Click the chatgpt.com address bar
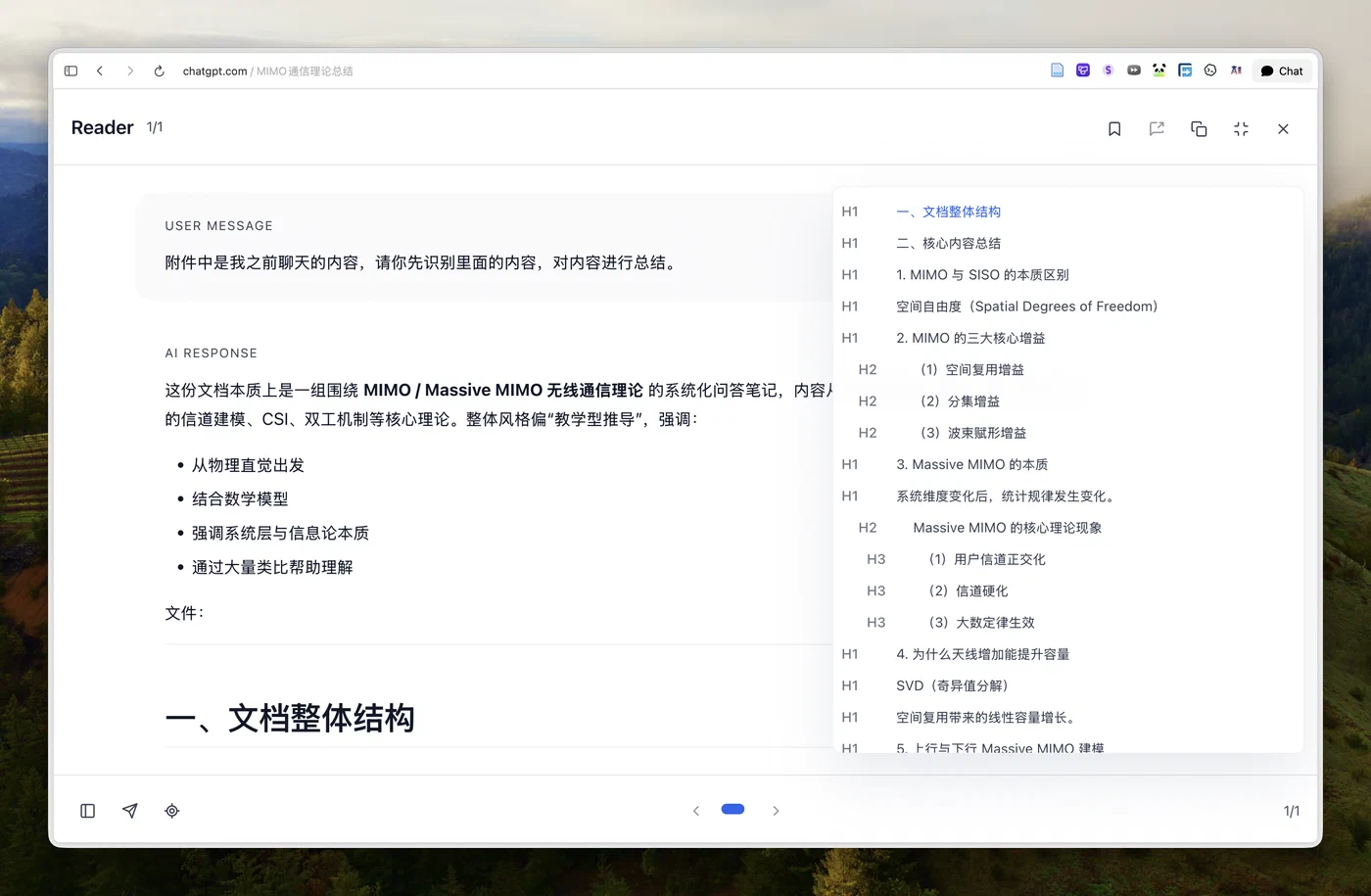1371x896 pixels. (267, 71)
